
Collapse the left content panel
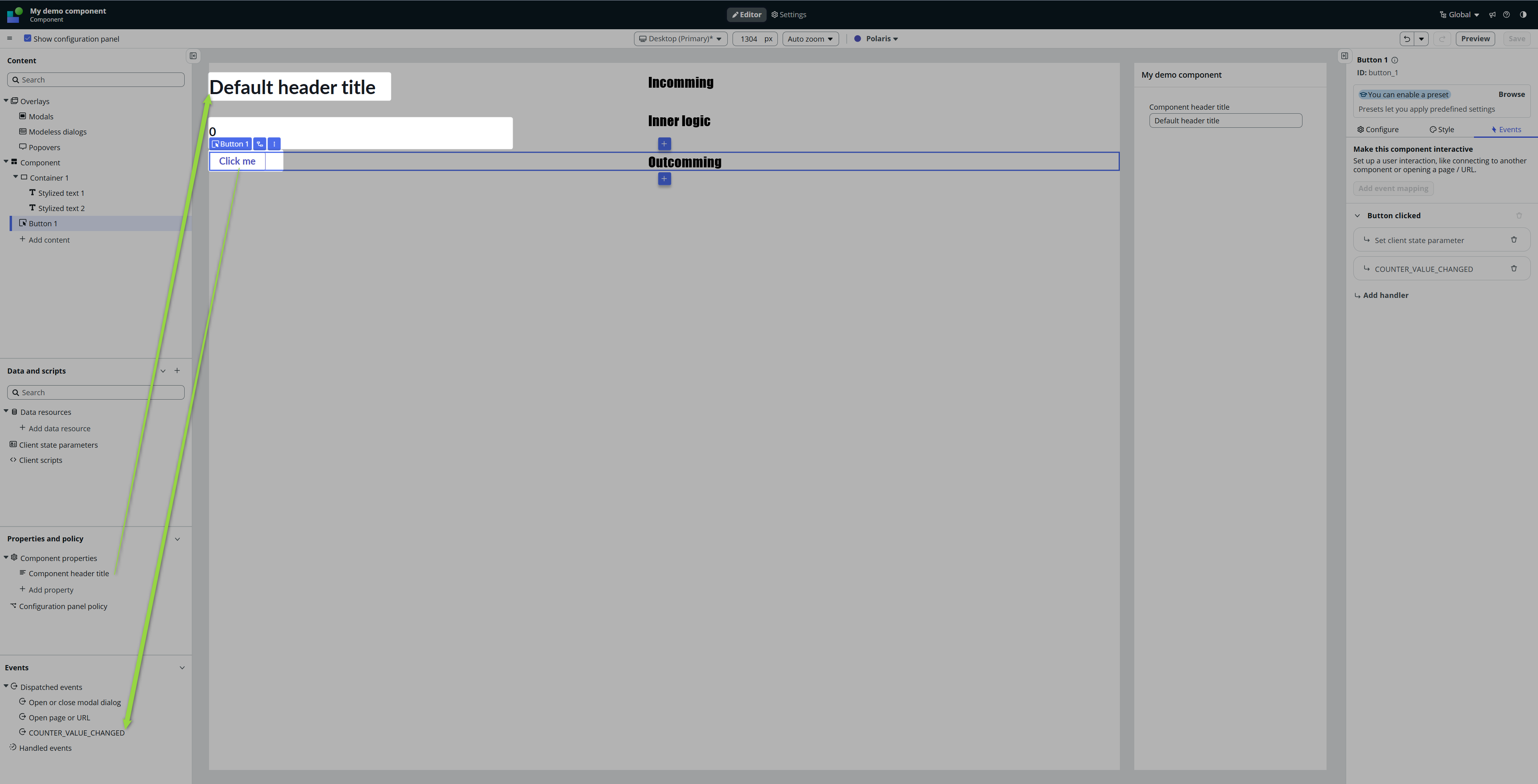[x=193, y=56]
